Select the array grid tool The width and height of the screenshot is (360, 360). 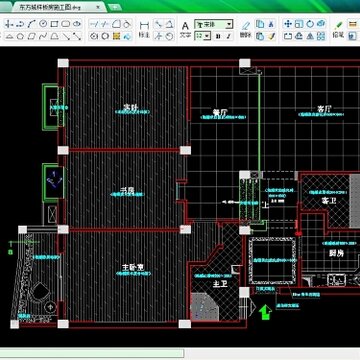[x=321, y=36]
